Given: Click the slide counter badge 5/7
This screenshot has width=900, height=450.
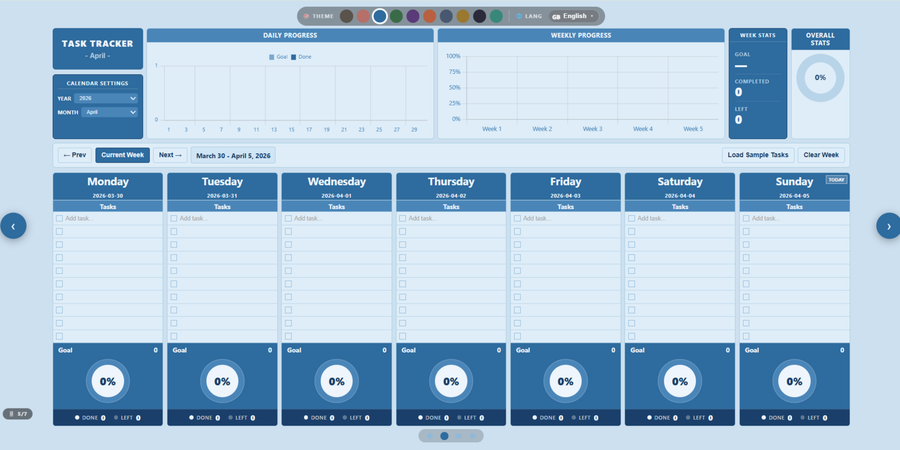Looking at the screenshot, I should pyautogui.click(x=18, y=413).
